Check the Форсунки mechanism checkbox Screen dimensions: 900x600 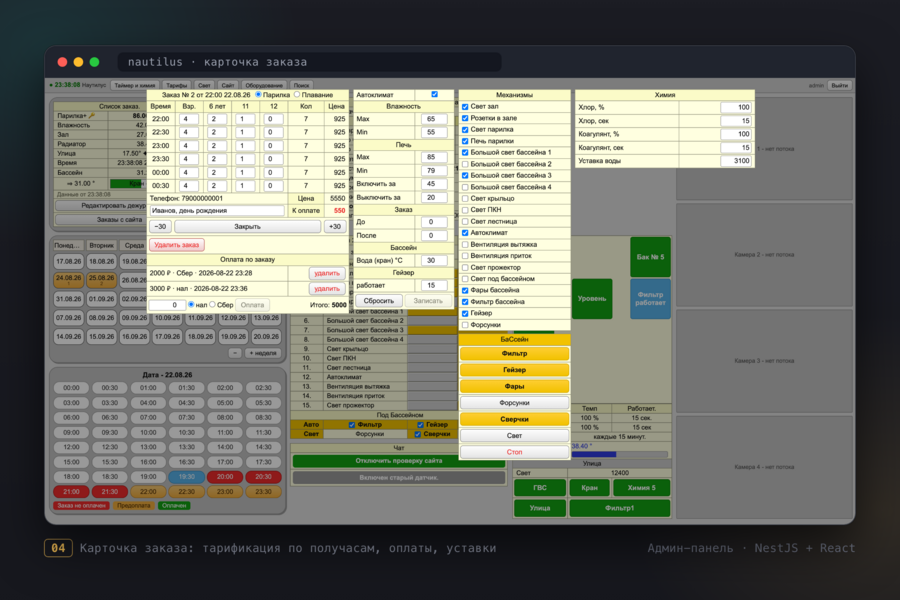[x=465, y=325]
